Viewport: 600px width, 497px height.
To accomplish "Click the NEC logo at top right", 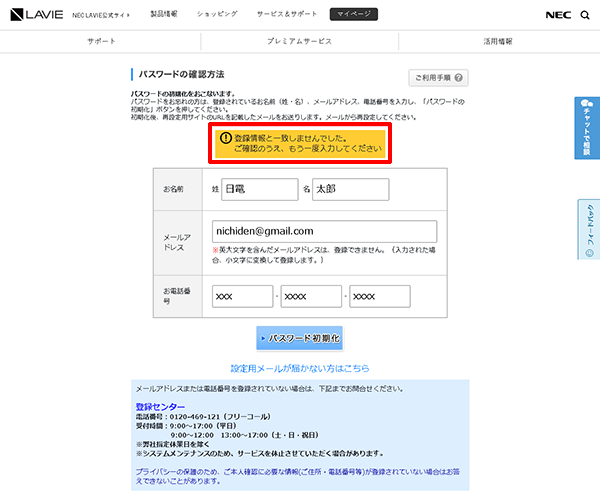I will click(559, 15).
